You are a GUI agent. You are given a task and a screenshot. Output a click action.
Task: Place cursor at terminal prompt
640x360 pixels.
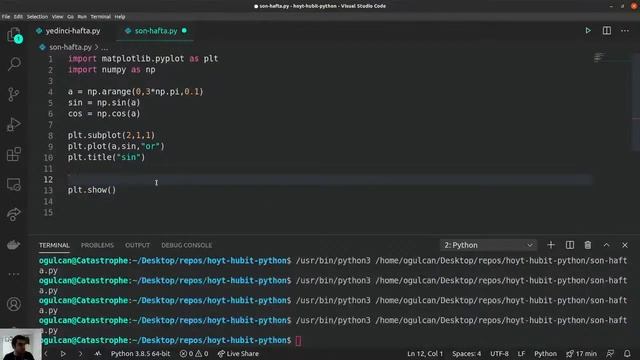(x=298, y=340)
